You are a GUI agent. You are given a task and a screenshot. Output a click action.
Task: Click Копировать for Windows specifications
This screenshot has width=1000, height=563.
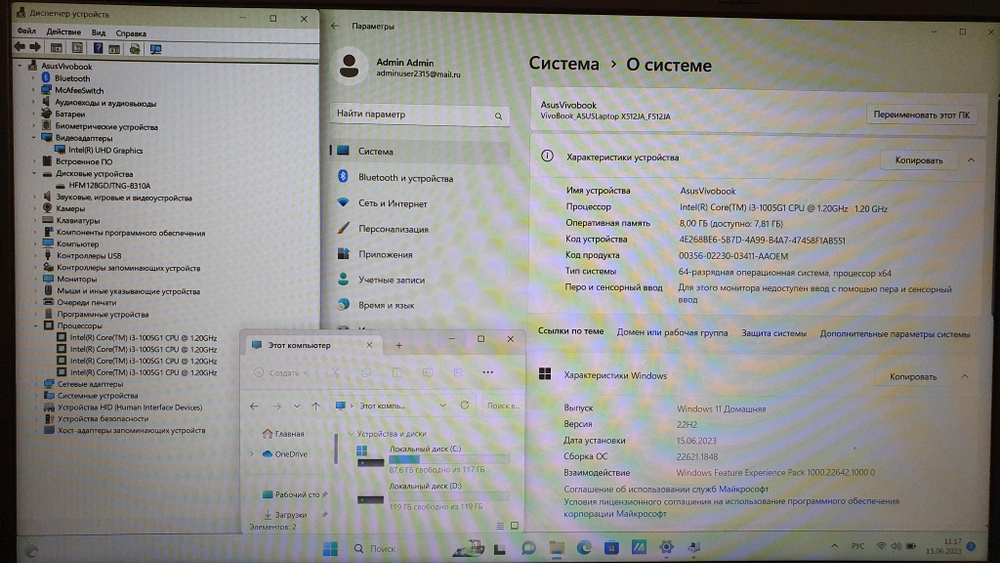913,377
